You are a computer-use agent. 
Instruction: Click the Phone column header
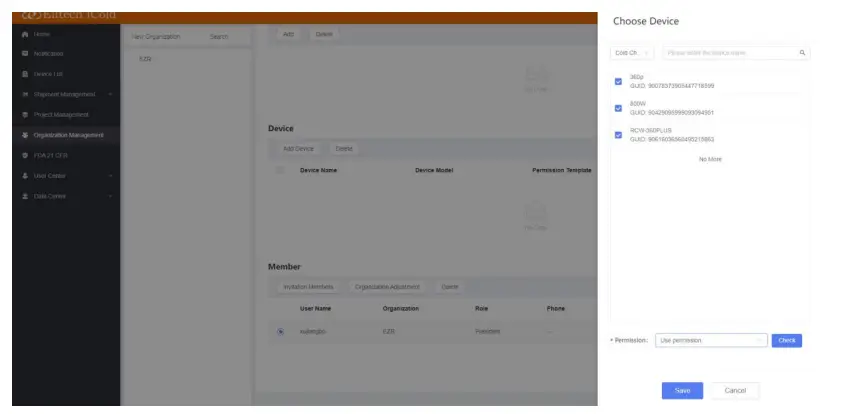point(555,309)
